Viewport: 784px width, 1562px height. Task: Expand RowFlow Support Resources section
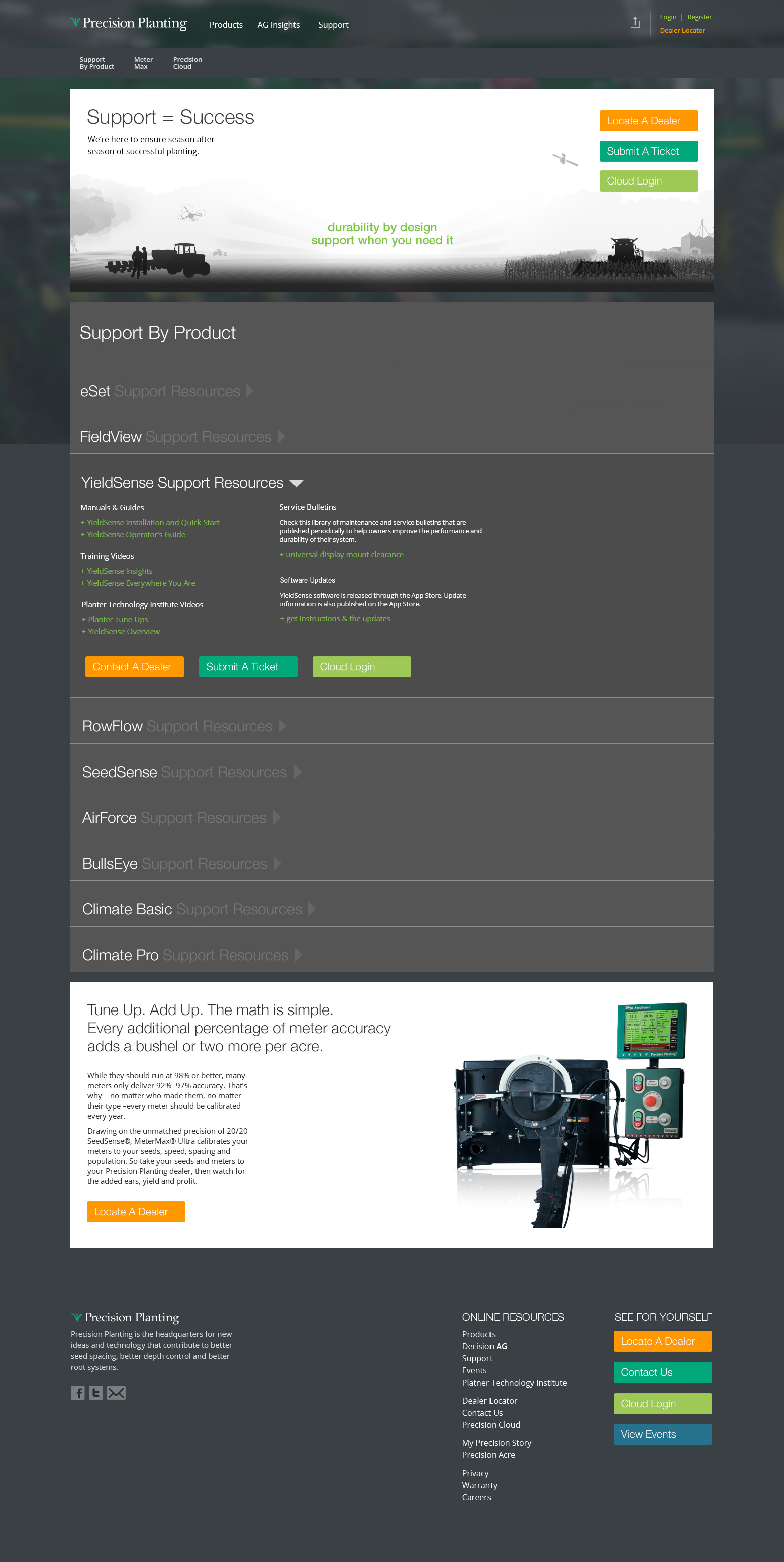[184, 726]
